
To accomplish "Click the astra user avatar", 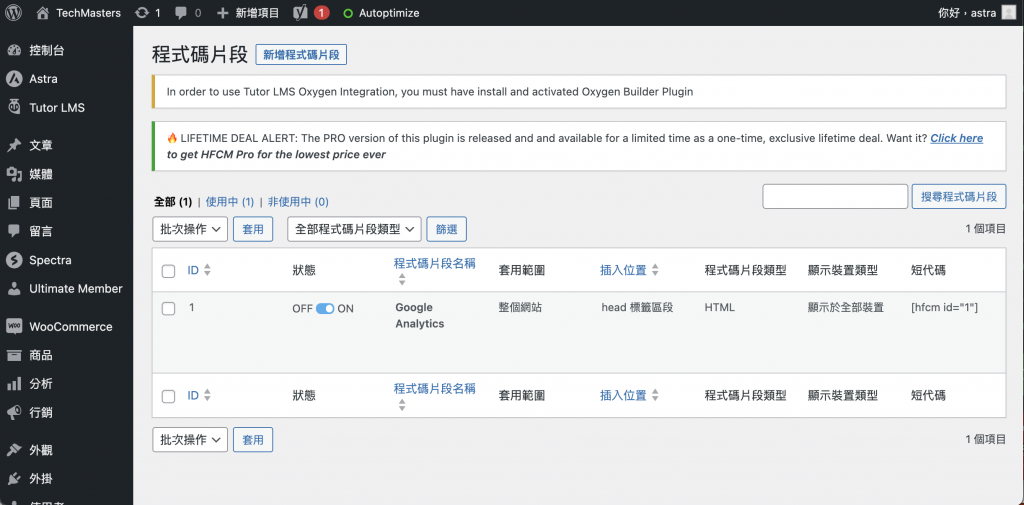I will coord(1008,12).
